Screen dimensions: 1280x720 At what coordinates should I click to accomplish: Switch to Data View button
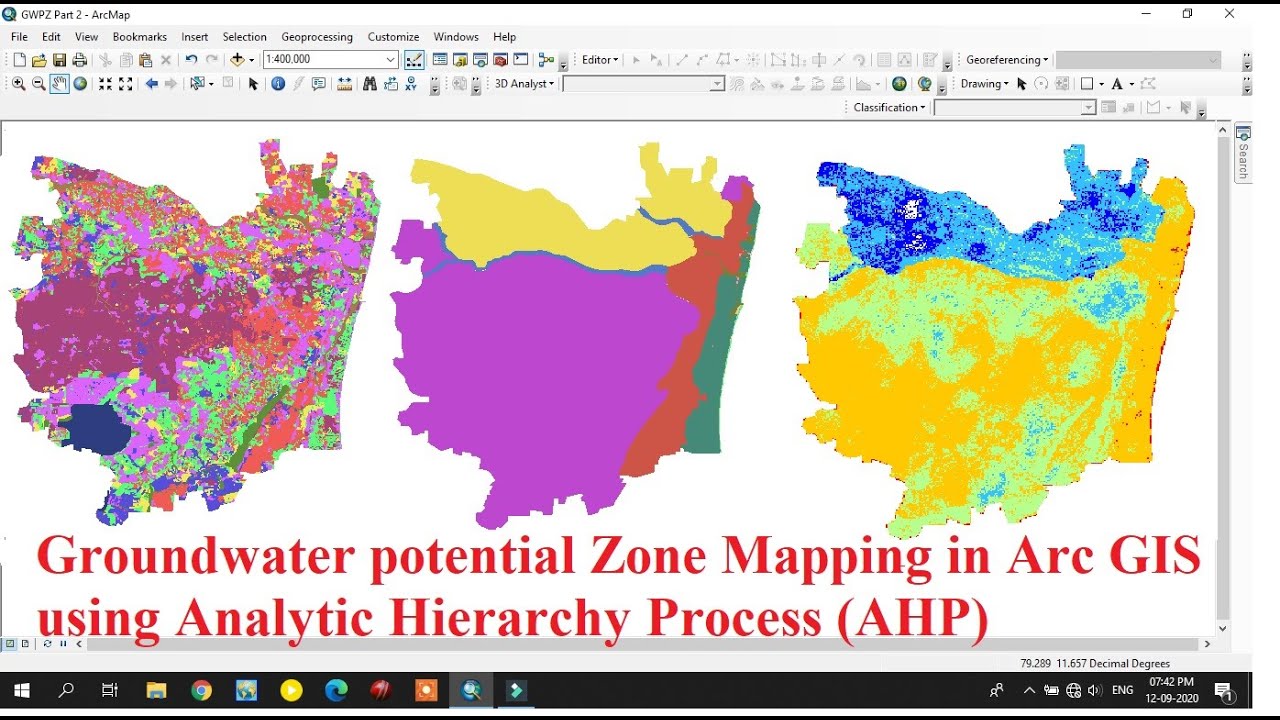pos(9,644)
